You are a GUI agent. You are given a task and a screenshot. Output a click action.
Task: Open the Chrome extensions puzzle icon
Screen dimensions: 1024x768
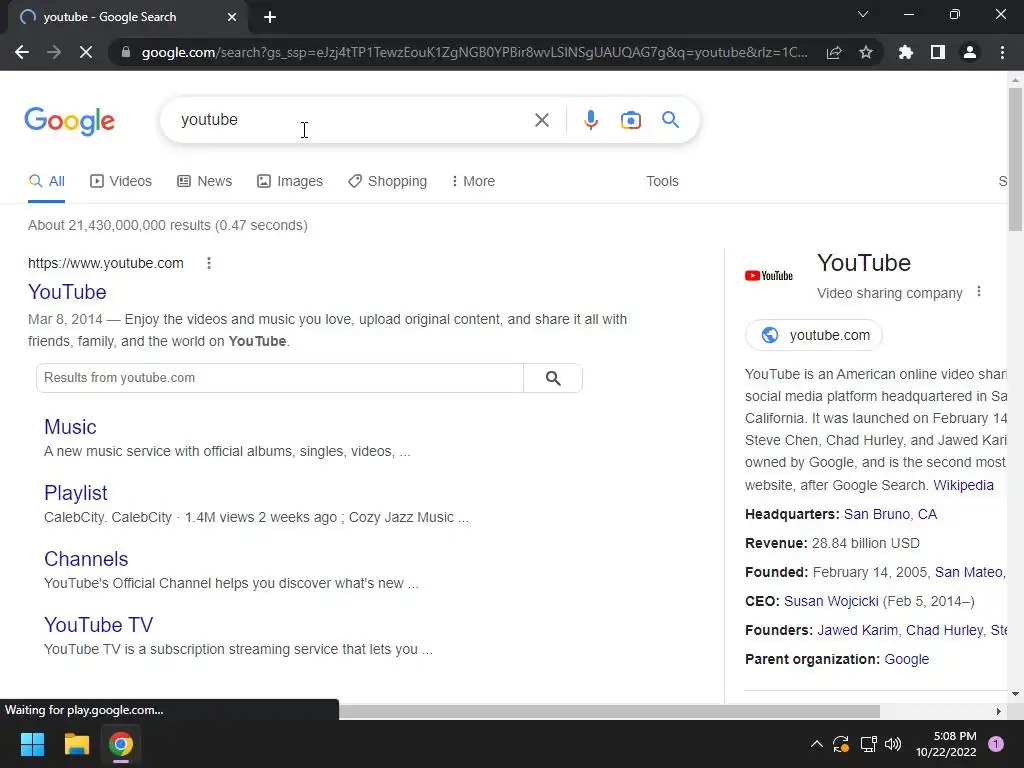pos(906,52)
